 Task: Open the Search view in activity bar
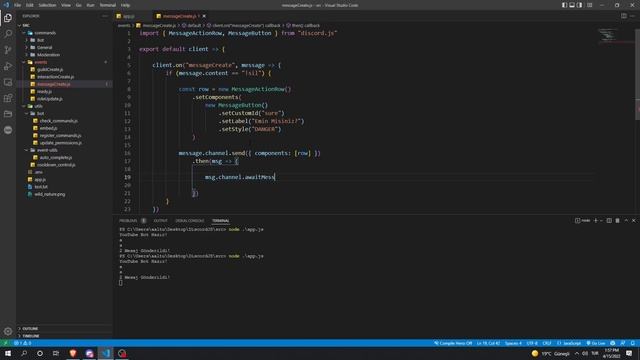tap(8, 34)
